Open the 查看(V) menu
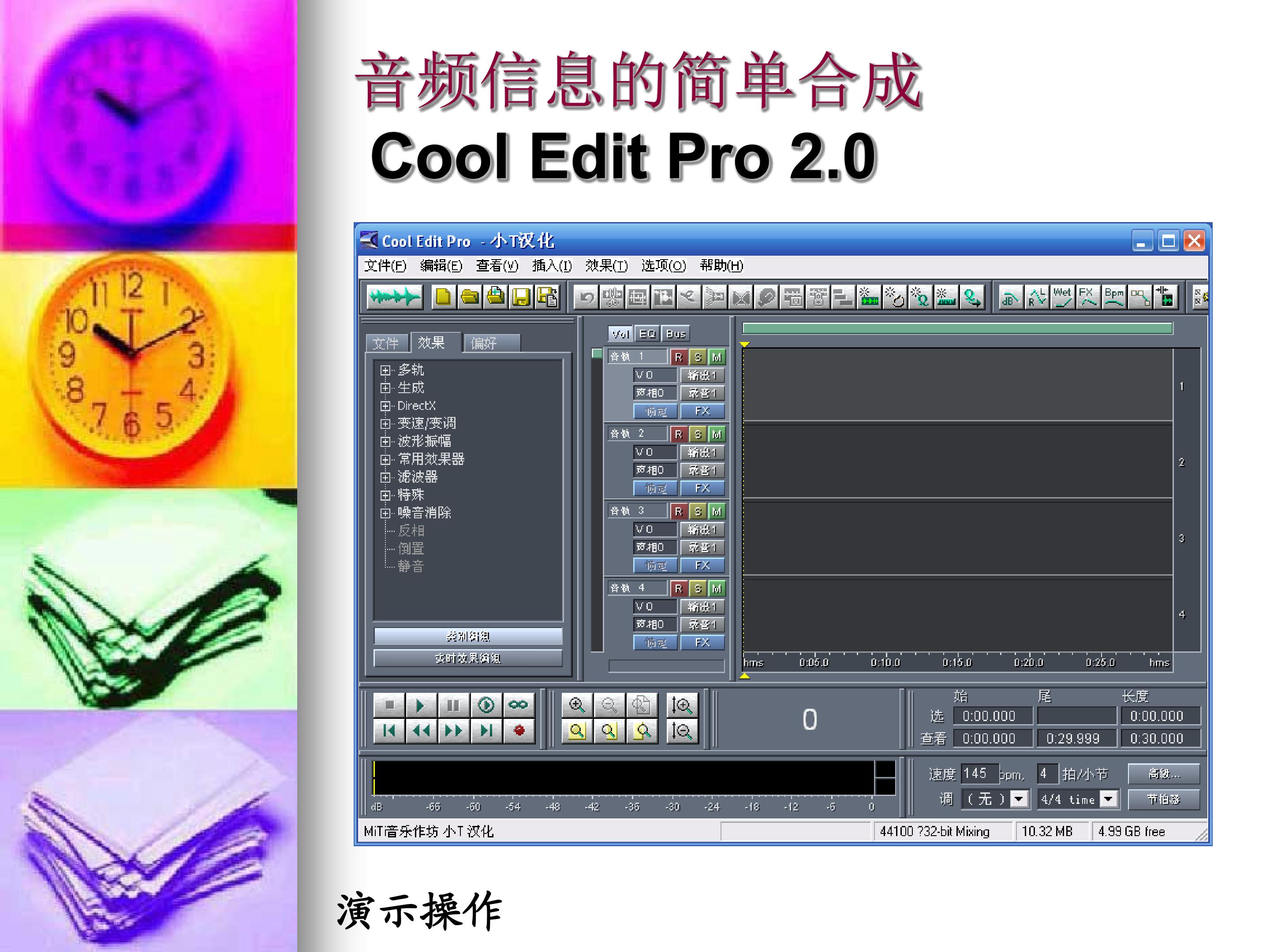This screenshot has height=952, width=1270. click(497, 266)
